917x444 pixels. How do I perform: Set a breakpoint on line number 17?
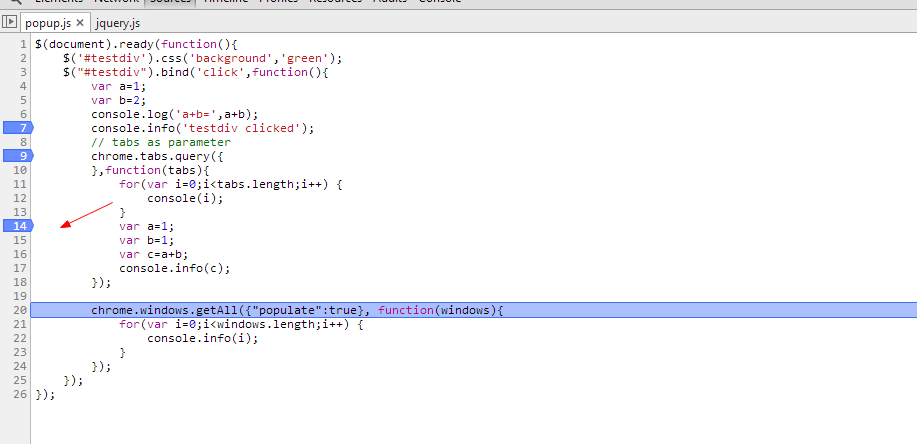(20, 269)
